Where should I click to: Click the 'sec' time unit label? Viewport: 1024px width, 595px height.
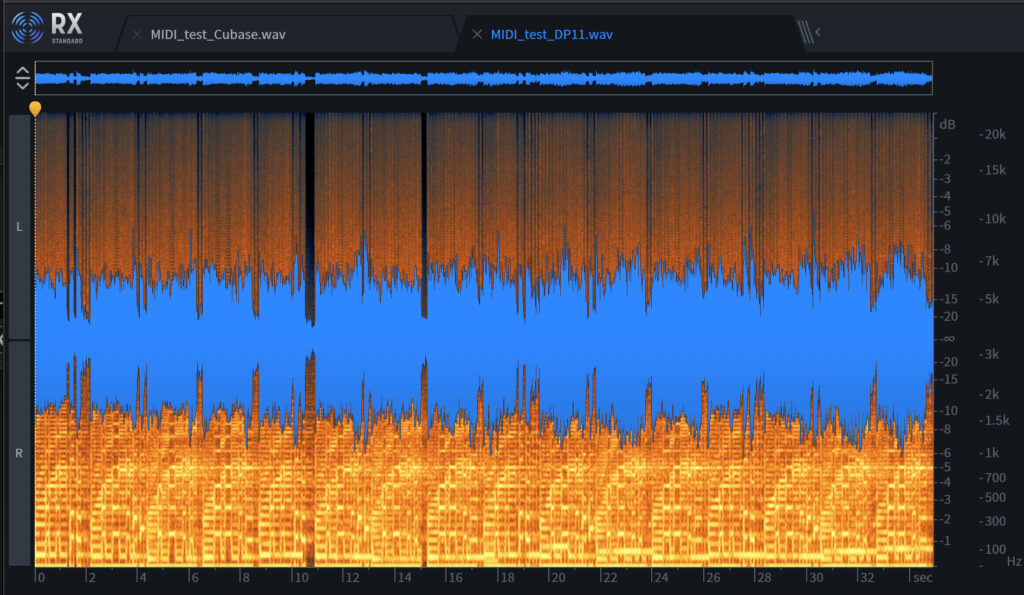click(x=921, y=578)
